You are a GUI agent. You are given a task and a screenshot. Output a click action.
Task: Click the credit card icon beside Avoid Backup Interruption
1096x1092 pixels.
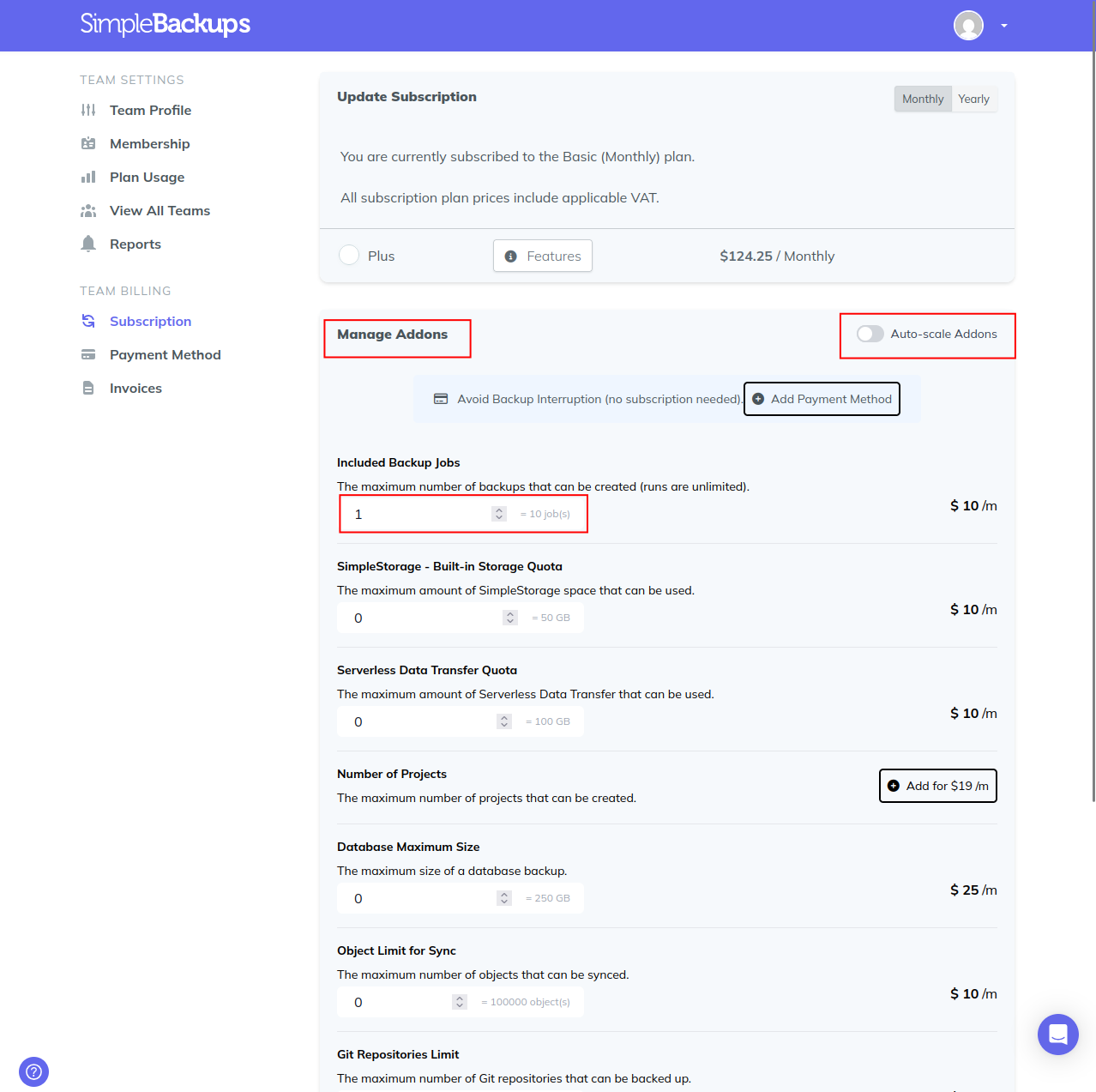(441, 399)
